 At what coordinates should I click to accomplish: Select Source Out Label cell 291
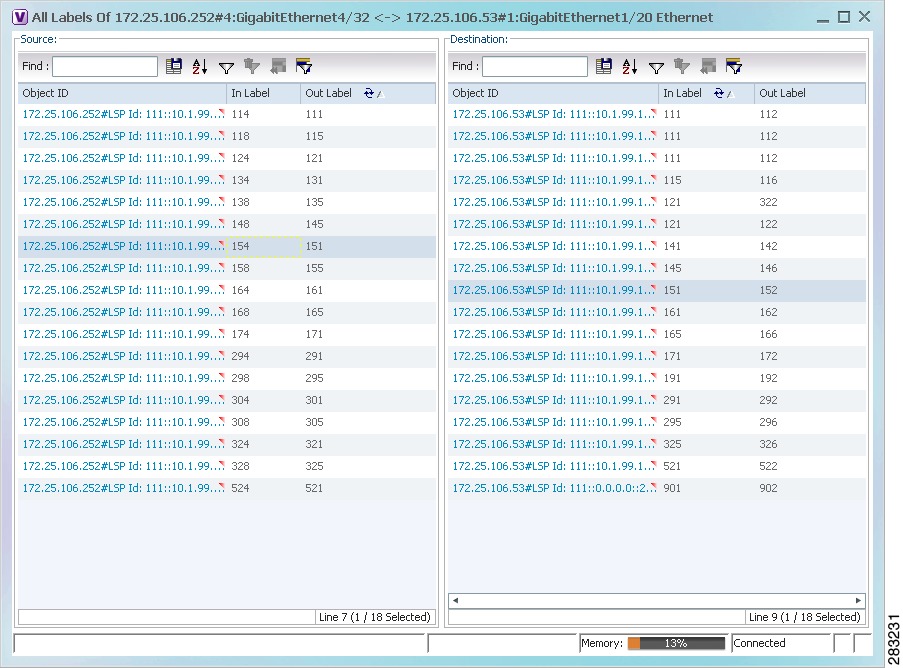point(368,356)
